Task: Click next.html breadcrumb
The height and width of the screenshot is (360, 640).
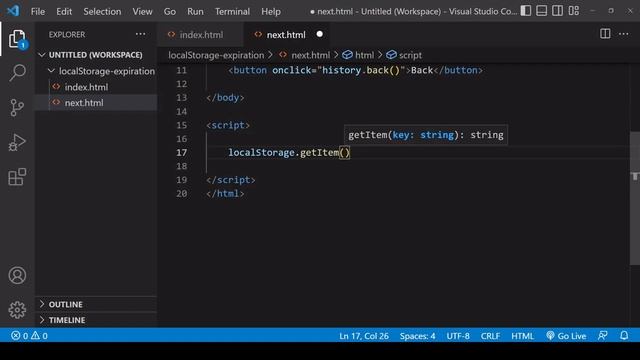Action: [x=304, y=55]
